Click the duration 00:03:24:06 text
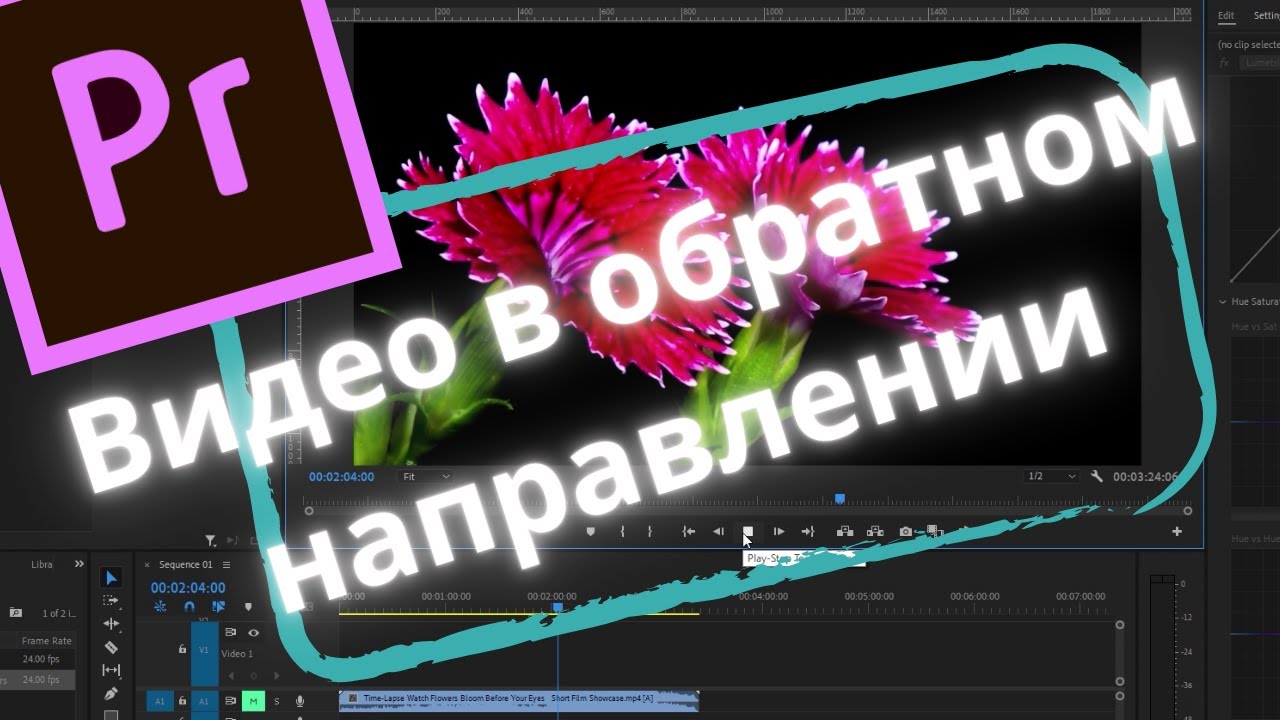Viewport: 1280px width, 720px height. pos(1146,477)
